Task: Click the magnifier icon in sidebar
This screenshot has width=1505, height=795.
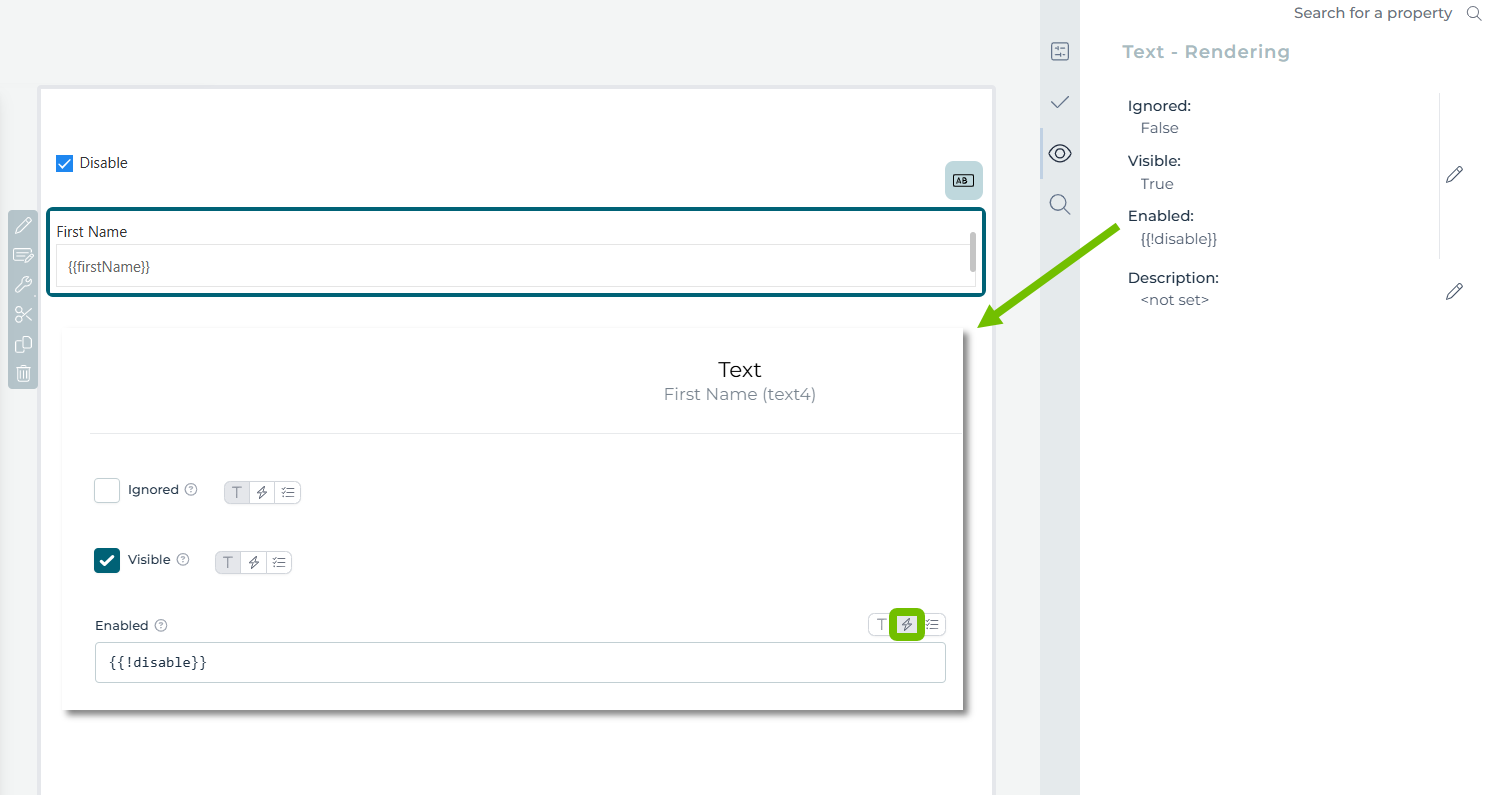Action: pyautogui.click(x=1060, y=205)
